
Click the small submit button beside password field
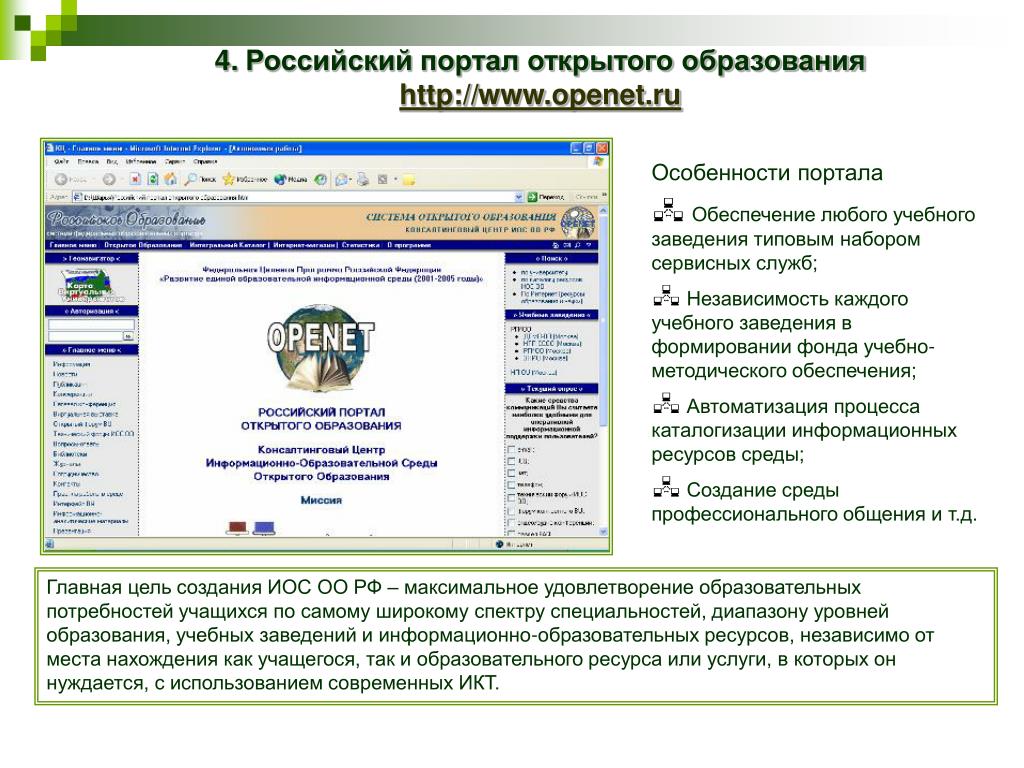(129, 336)
